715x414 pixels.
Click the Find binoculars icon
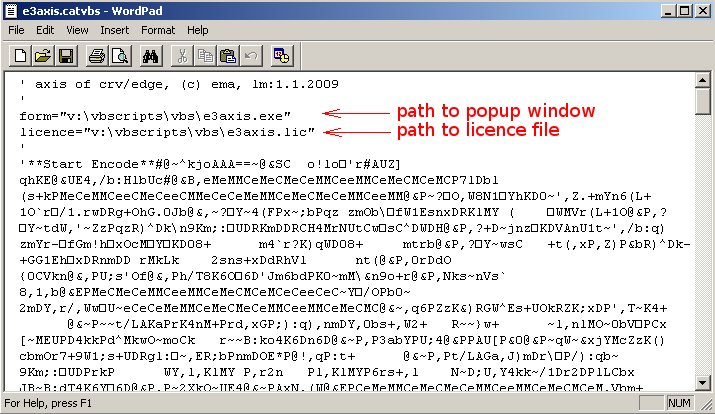coord(149,54)
